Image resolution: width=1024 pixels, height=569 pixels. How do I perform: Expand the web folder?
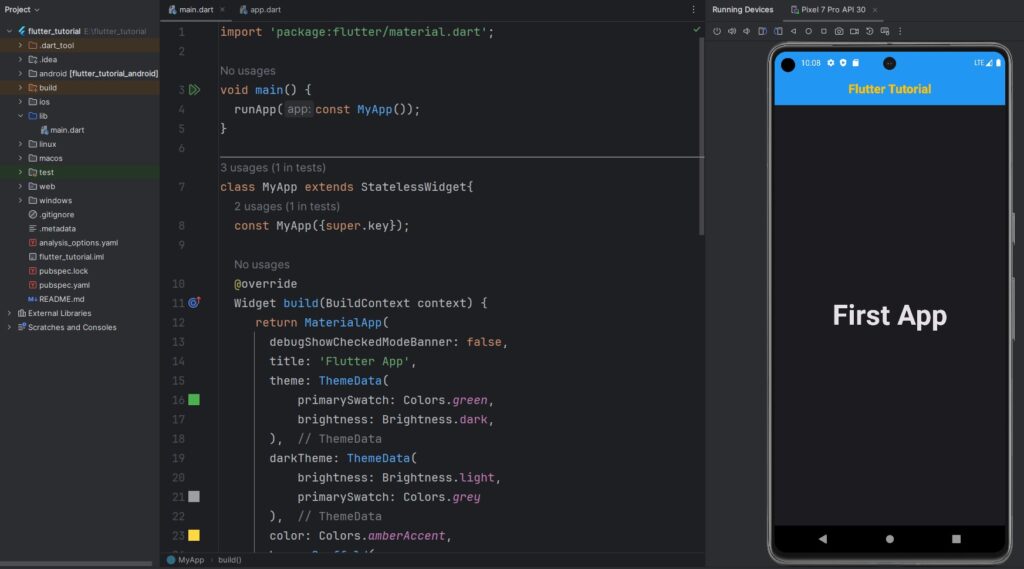(20, 186)
